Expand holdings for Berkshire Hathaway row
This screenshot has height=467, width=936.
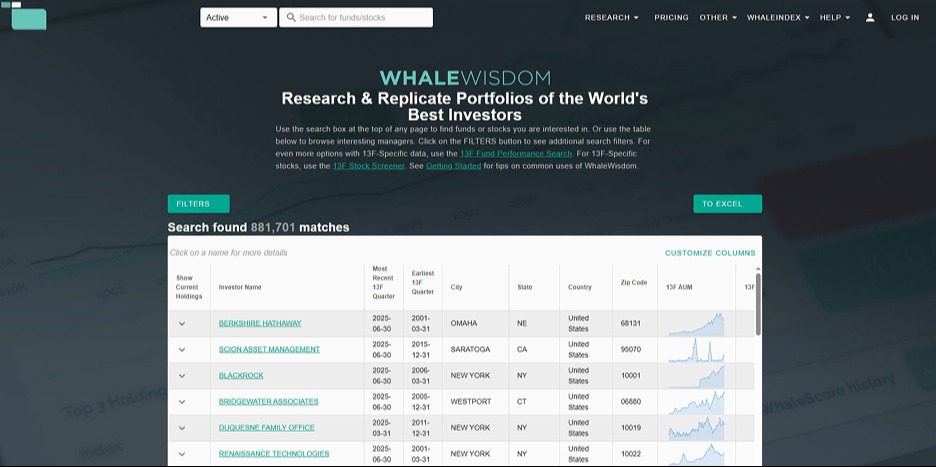coord(182,324)
